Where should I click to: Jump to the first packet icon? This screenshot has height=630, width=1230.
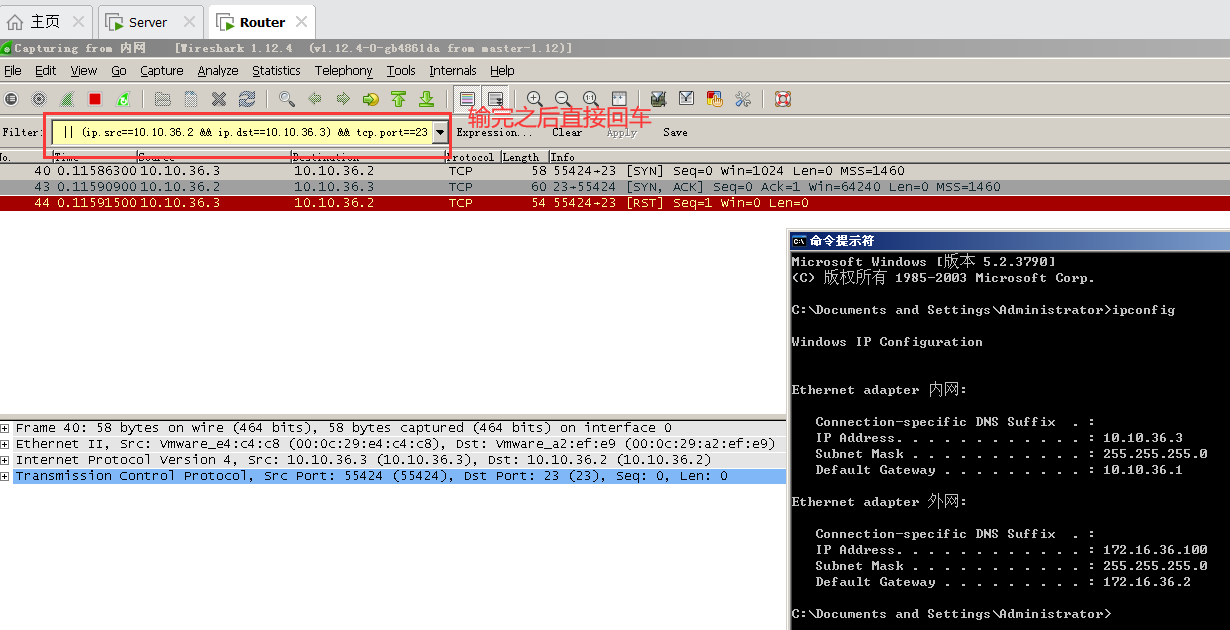tap(399, 99)
